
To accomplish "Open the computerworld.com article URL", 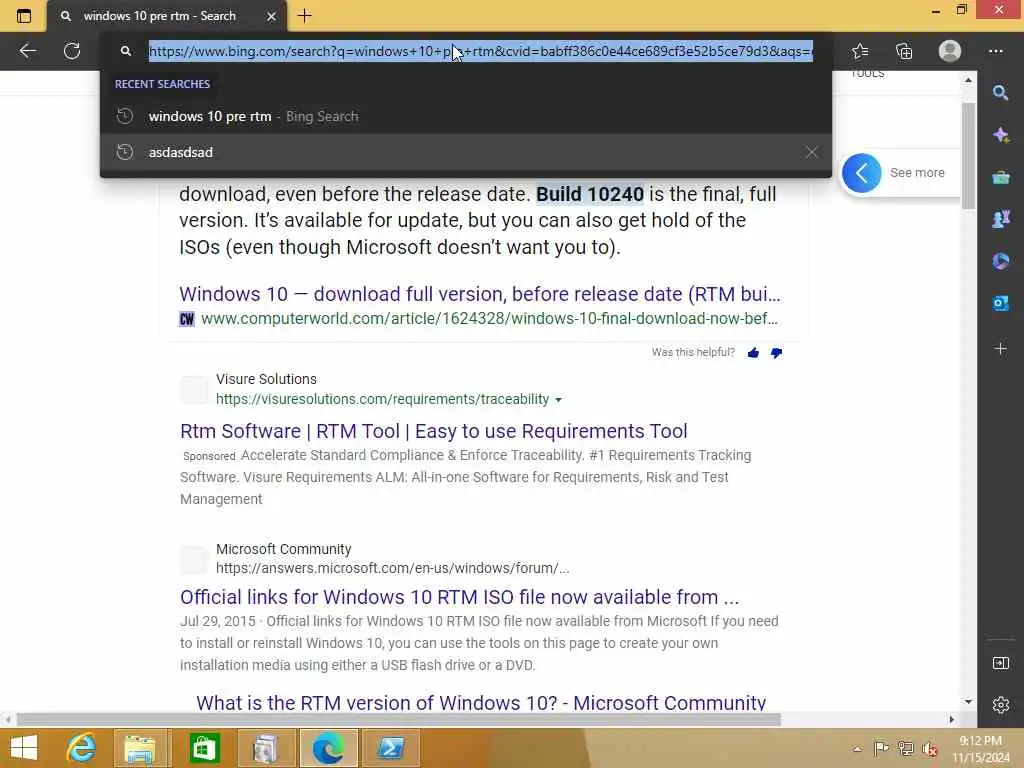I will tap(489, 319).
